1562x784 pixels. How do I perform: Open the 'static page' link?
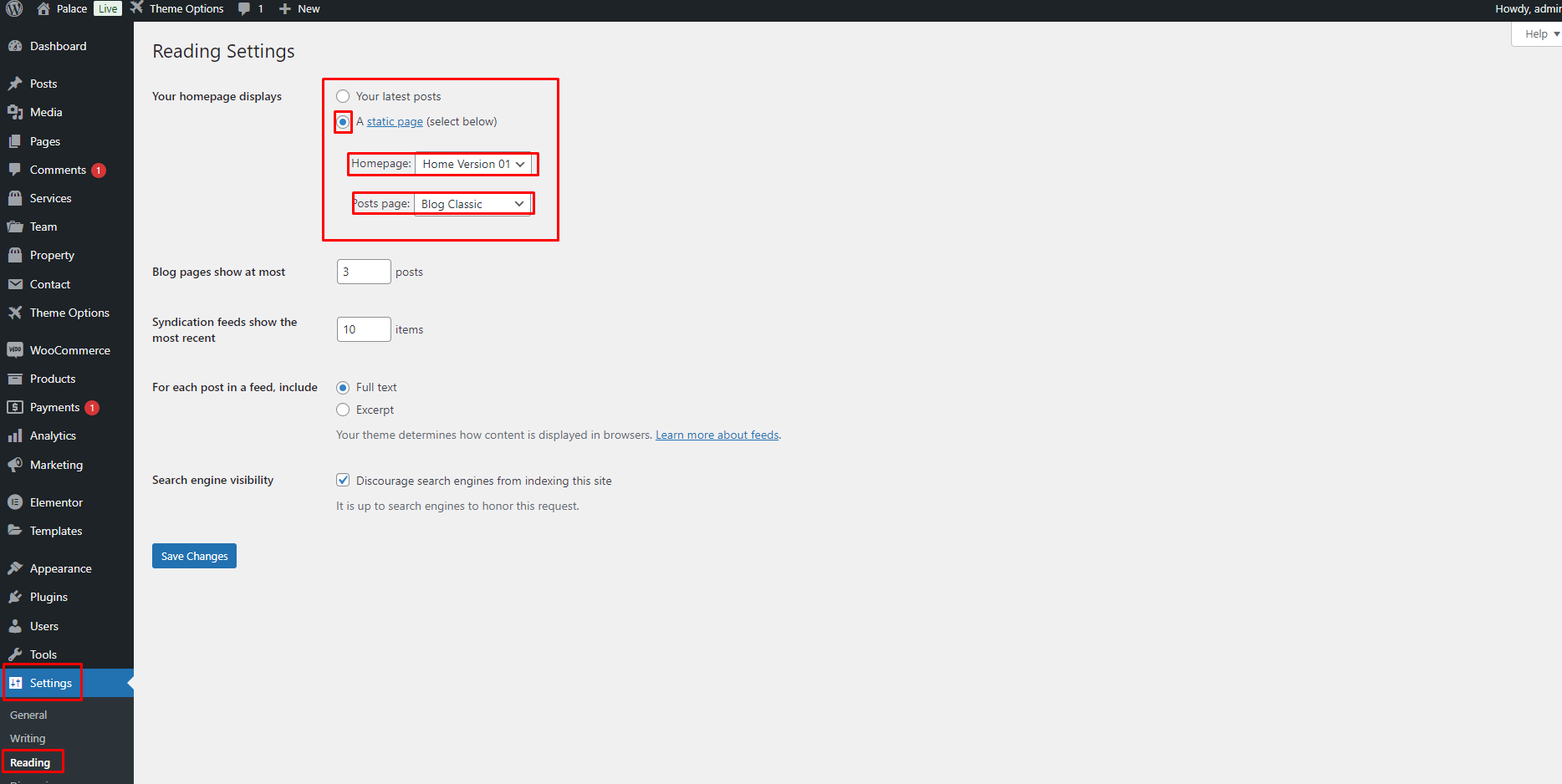(395, 121)
